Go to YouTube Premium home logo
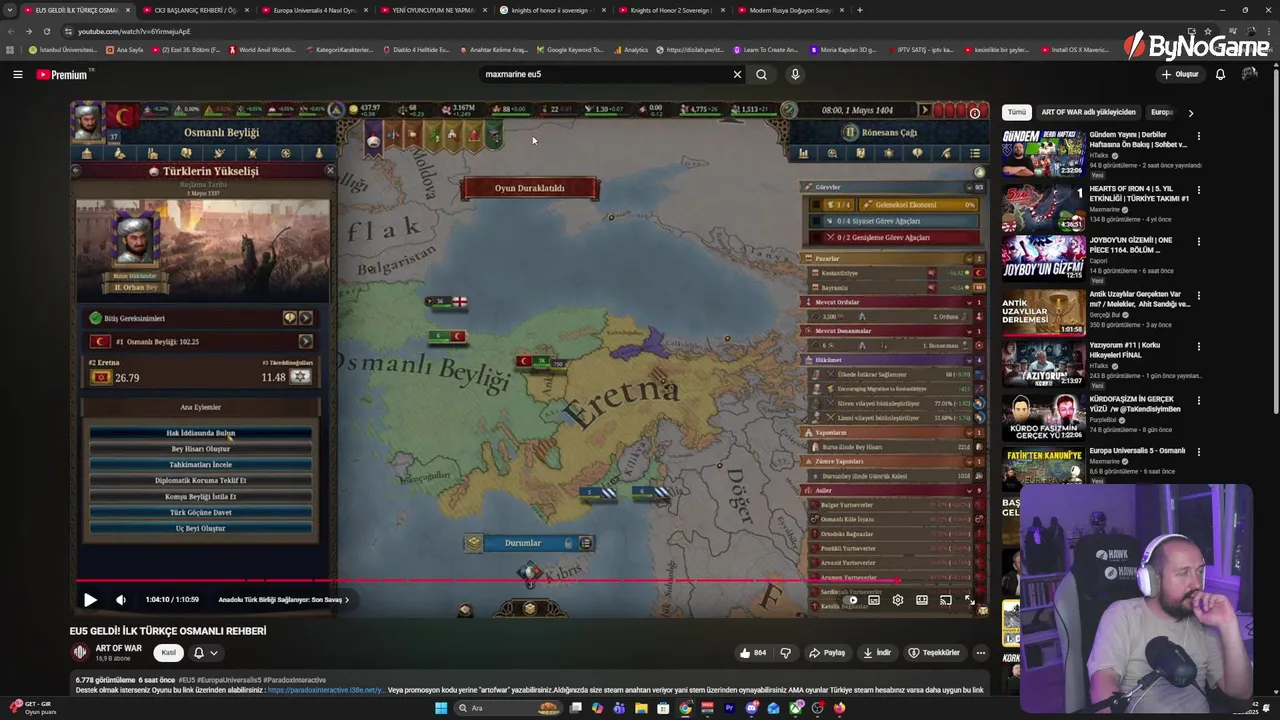This screenshot has height=720, width=1280. [63, 74]
